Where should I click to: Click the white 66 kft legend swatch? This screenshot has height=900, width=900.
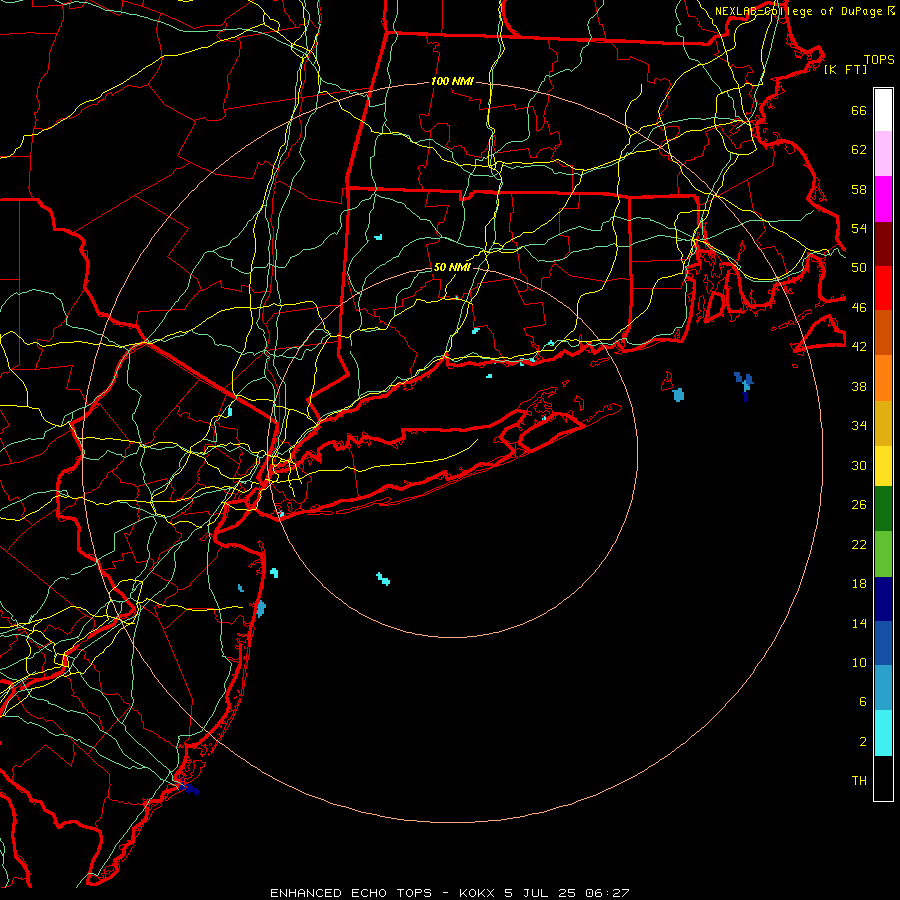[883, 110]
